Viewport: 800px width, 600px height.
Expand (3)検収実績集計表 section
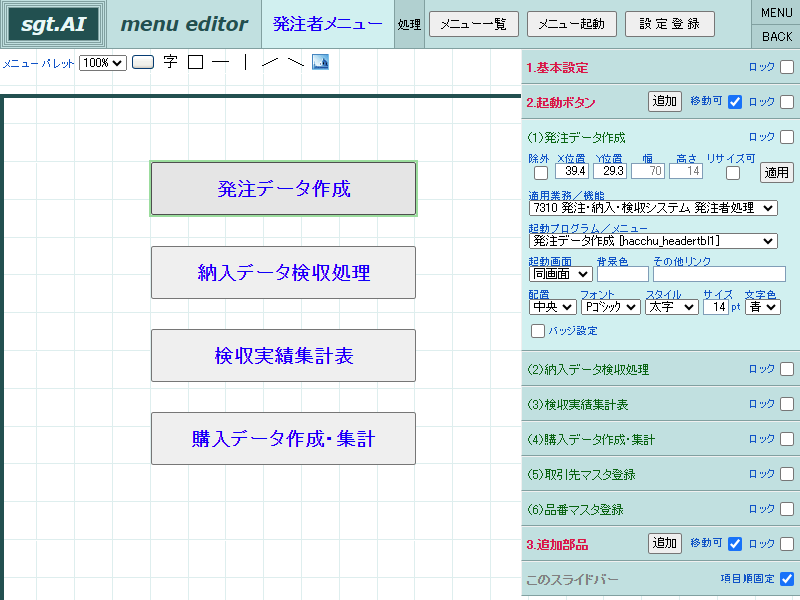tap(577, 404)
